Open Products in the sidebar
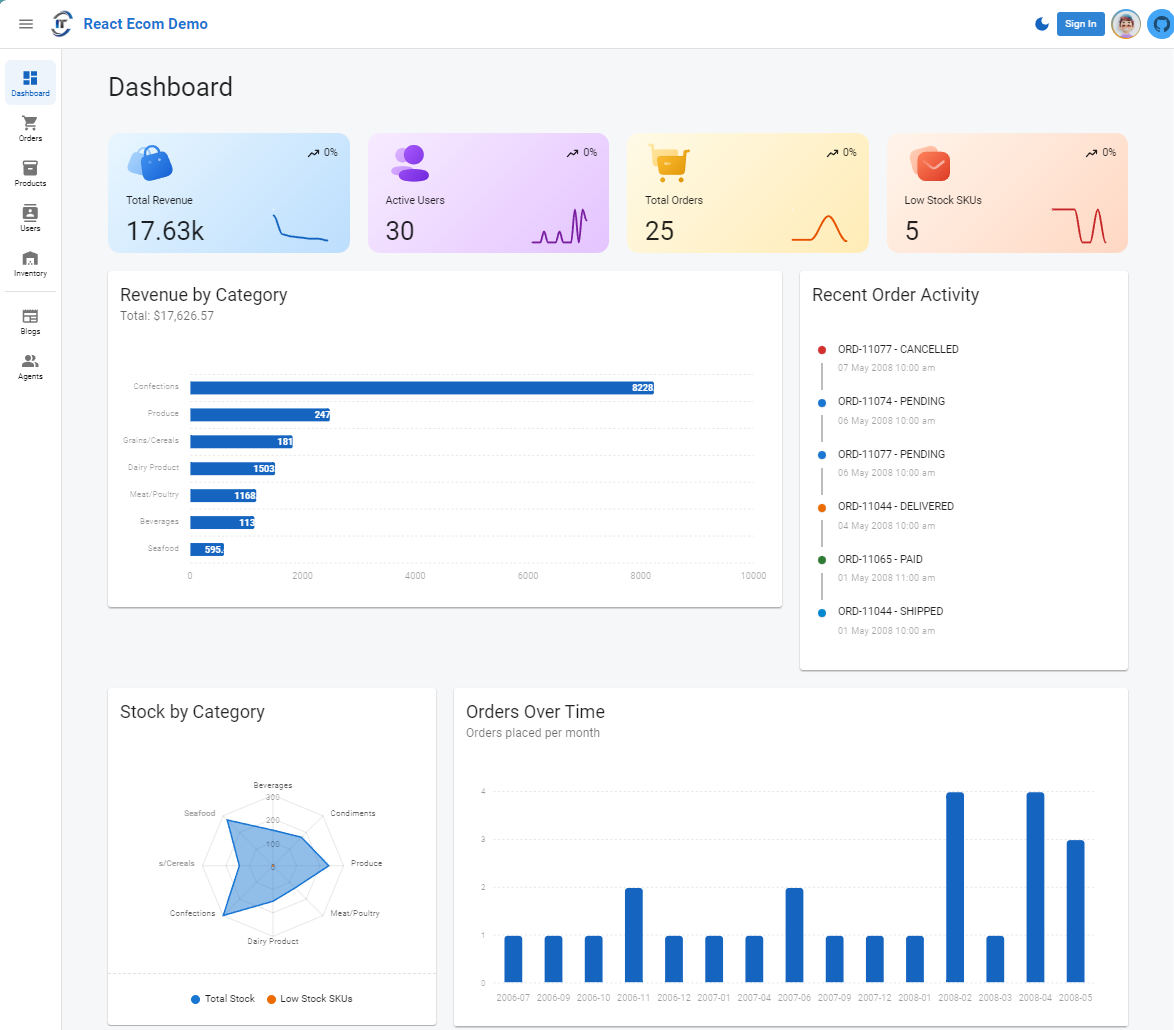 point(30,173)
